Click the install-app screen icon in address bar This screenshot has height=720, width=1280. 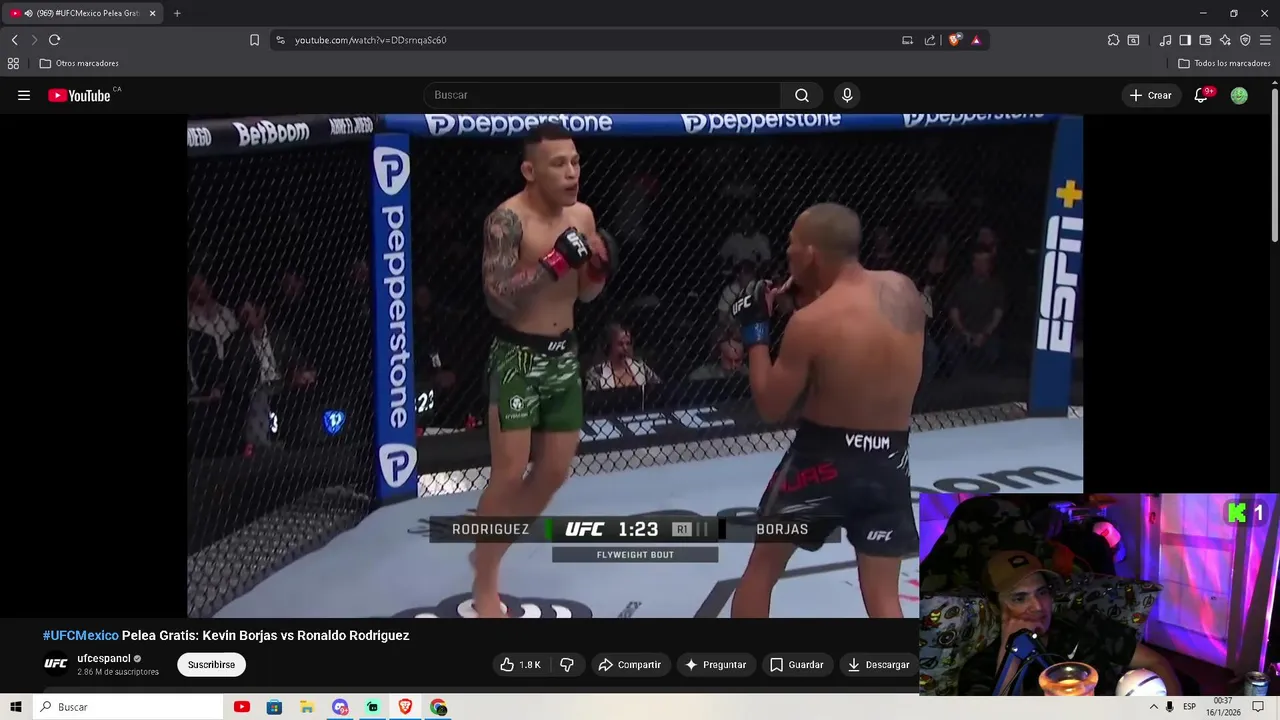coord(907,40)
